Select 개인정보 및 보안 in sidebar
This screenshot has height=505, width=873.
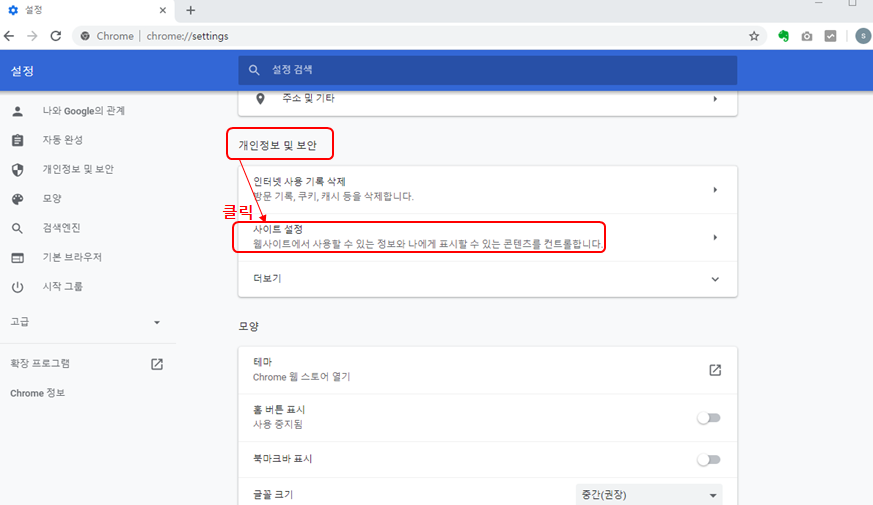tap(78, 169)
